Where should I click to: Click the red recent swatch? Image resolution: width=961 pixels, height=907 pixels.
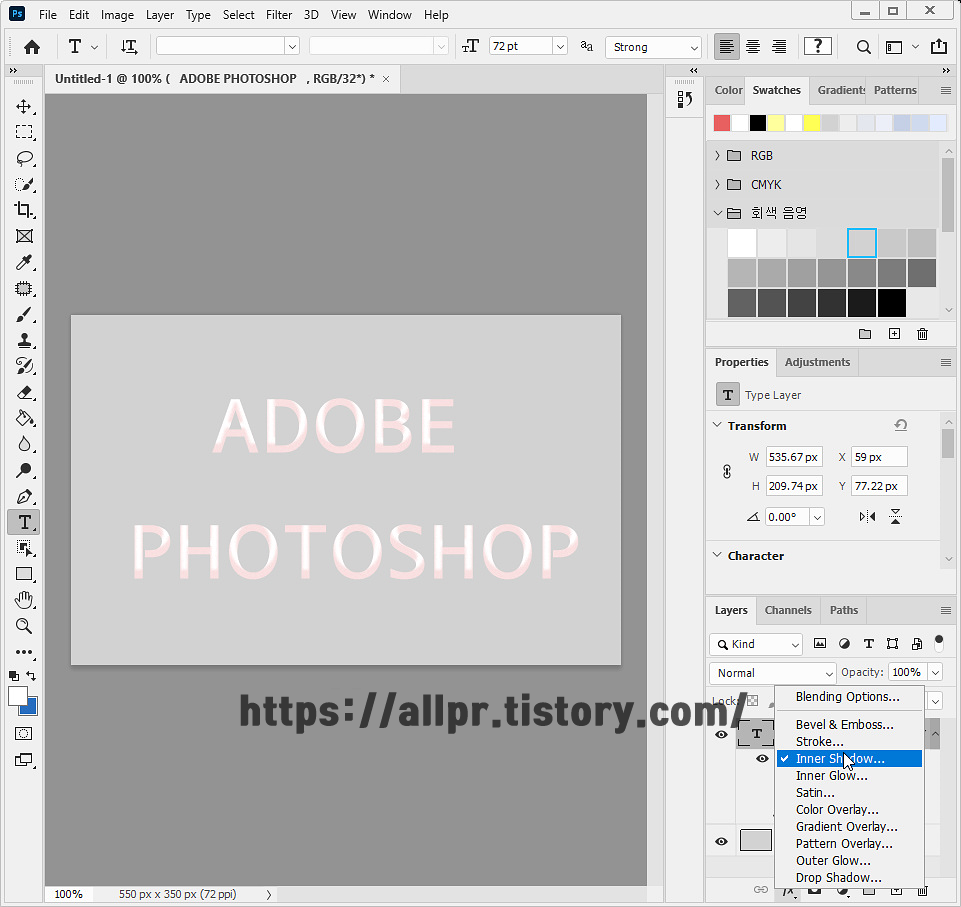click(722, 123)
